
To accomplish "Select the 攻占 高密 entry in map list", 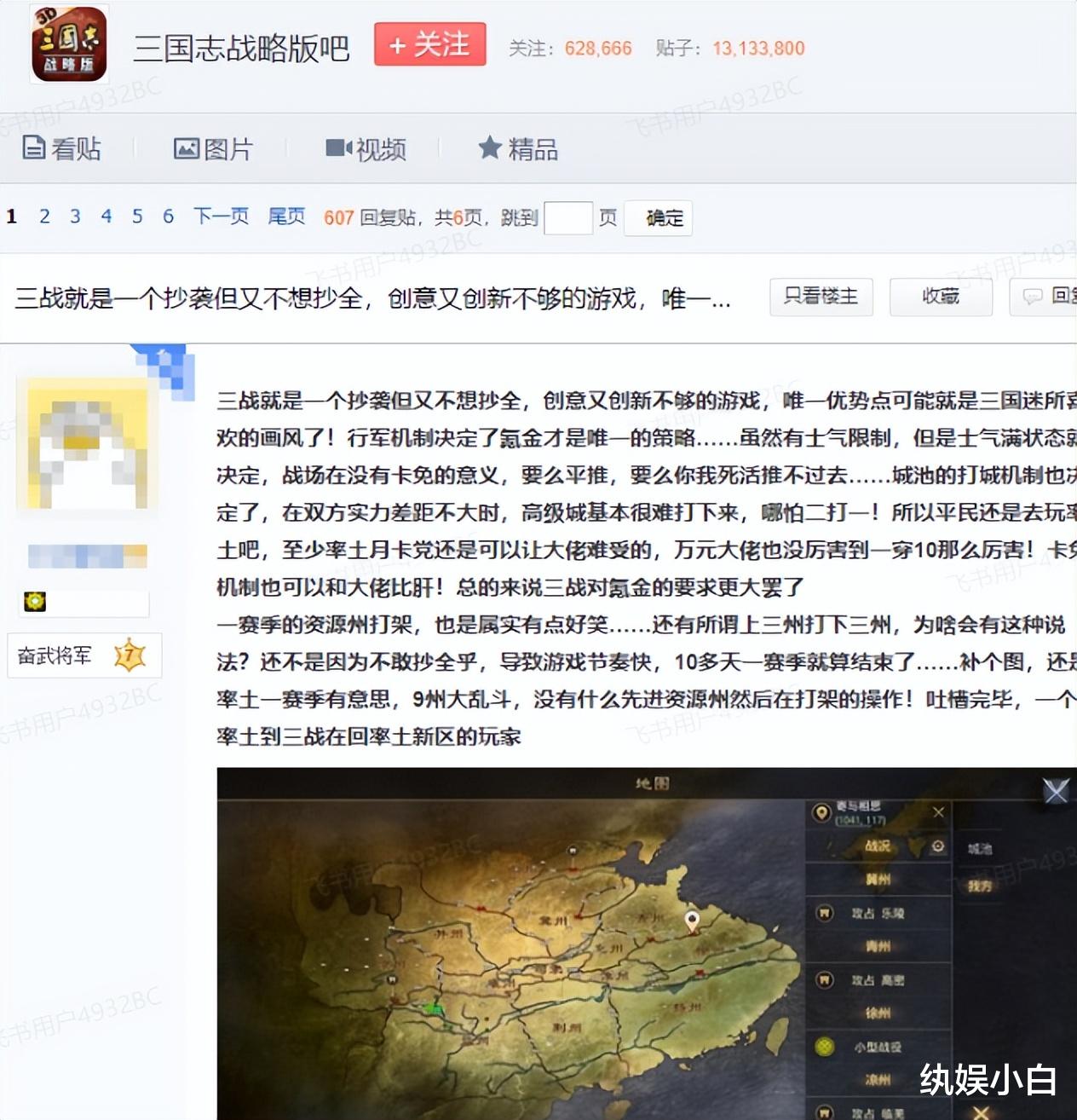I will click(x=878, y=980).
